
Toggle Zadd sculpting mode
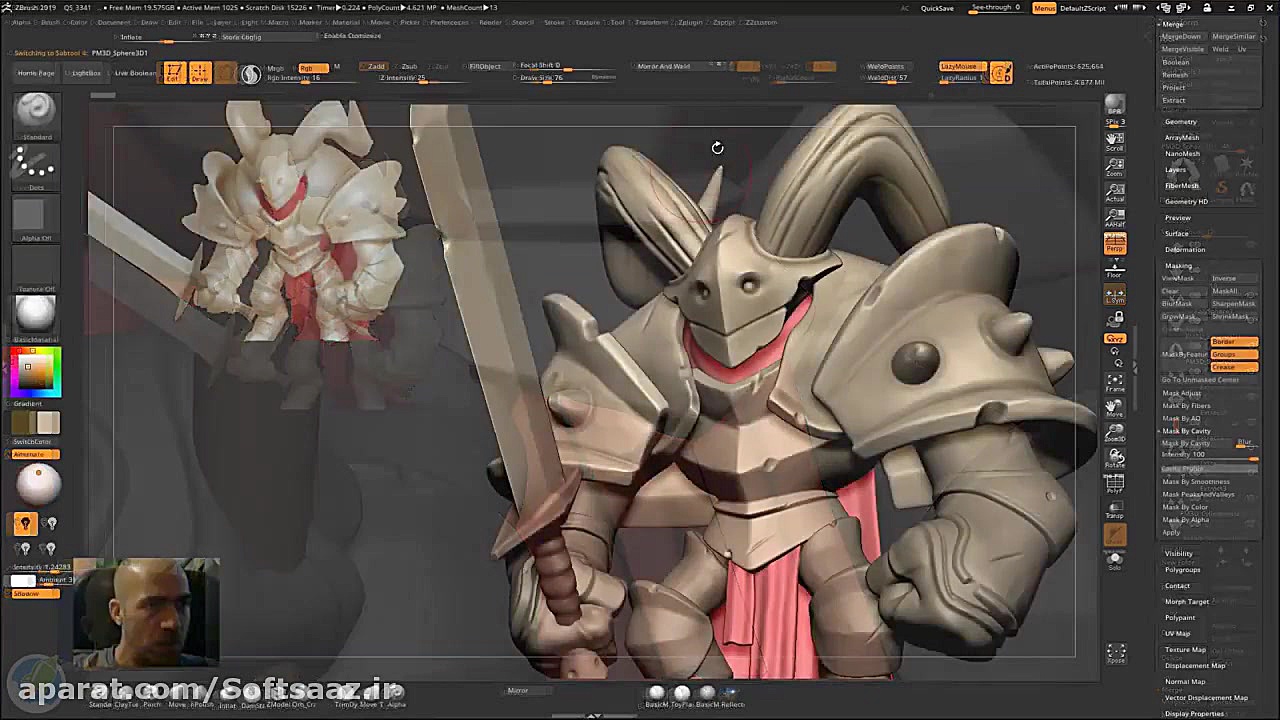pos(376,66)
